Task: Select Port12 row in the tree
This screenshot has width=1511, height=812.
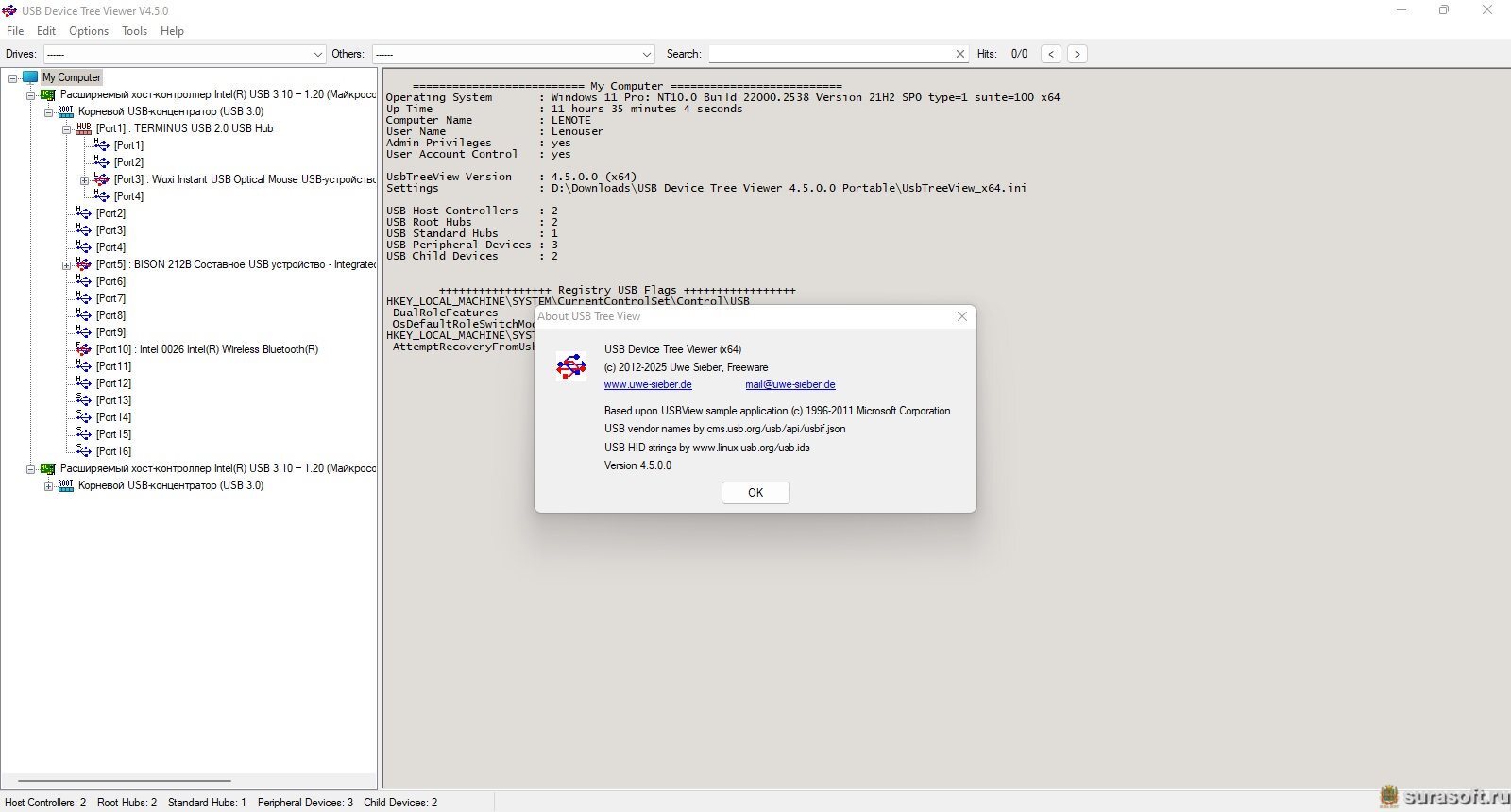Action: click(x=113, y=383)
